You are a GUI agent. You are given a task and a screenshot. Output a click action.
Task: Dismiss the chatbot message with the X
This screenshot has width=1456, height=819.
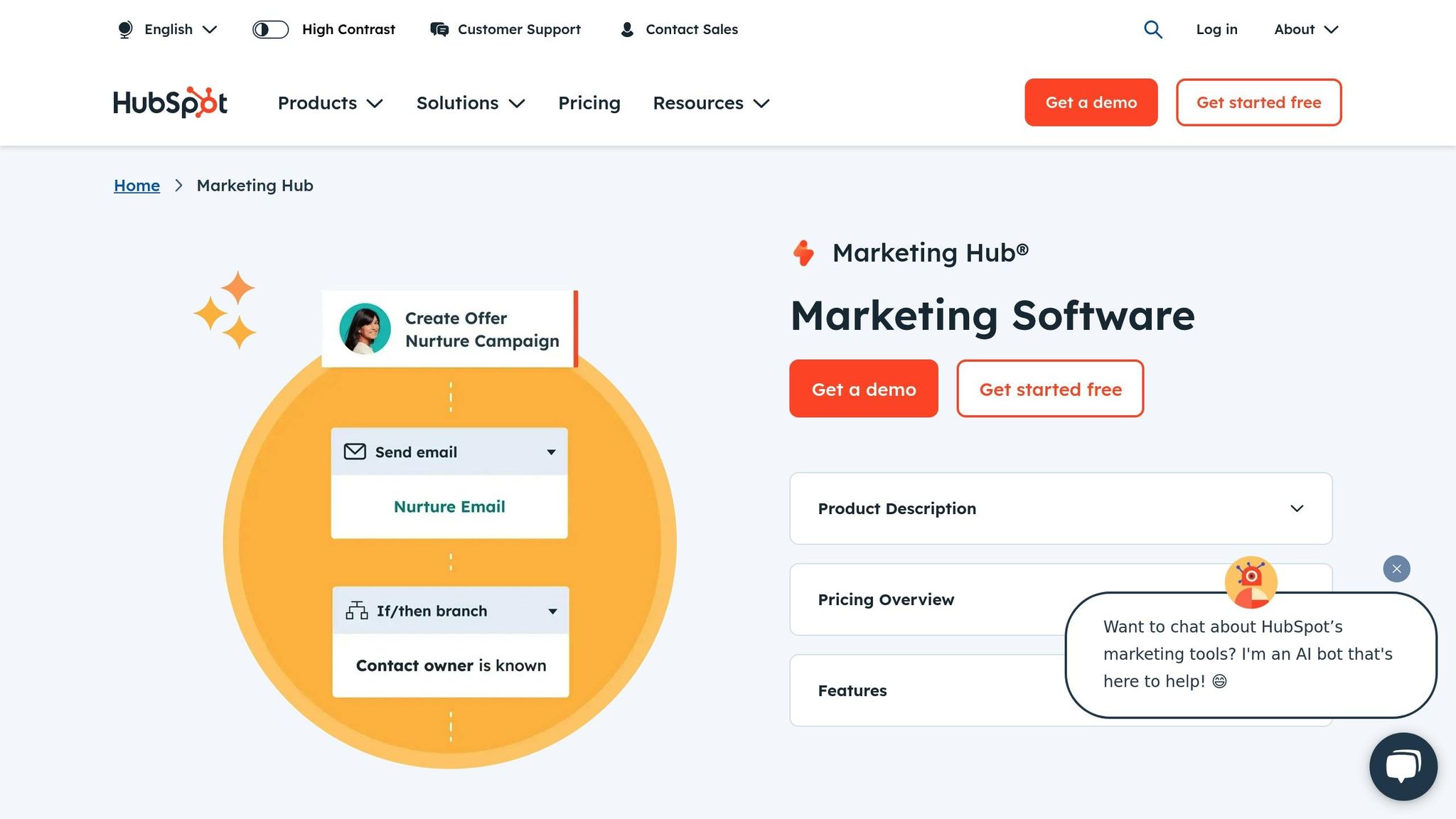coord(1396,569)
